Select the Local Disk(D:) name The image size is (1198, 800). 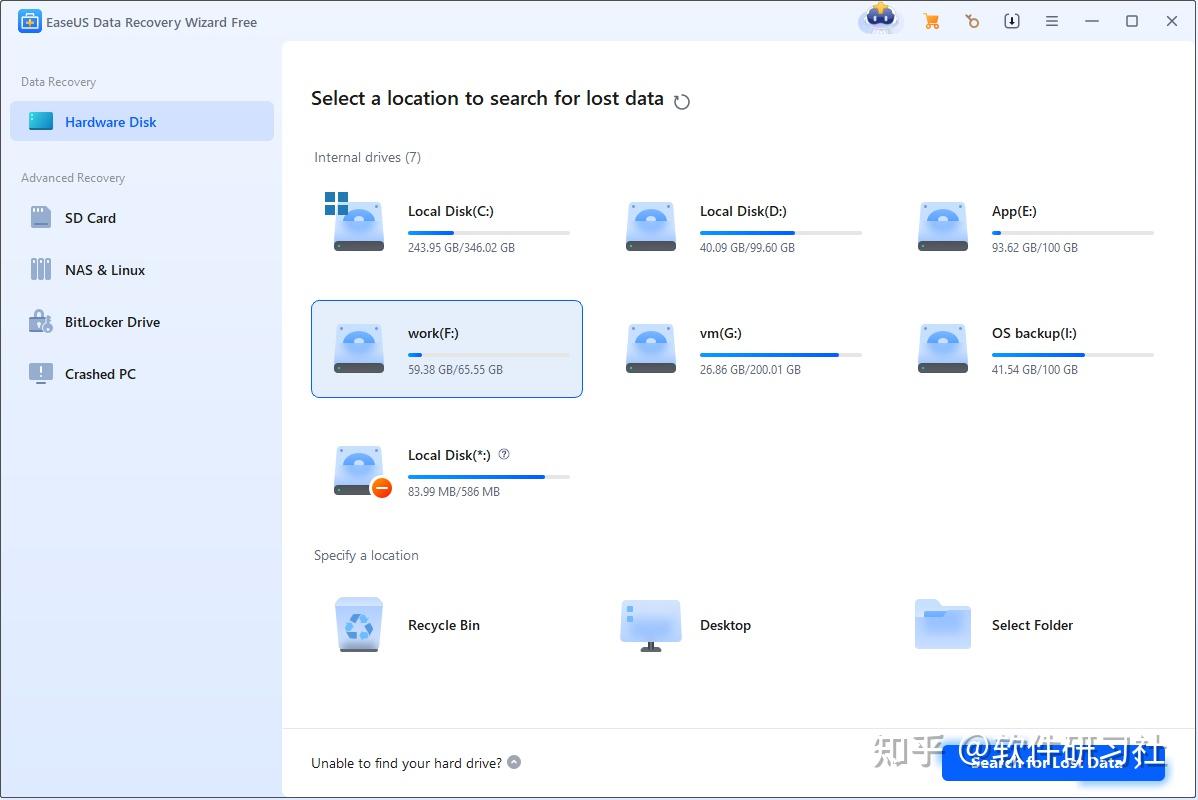click(x=743, y=211)
